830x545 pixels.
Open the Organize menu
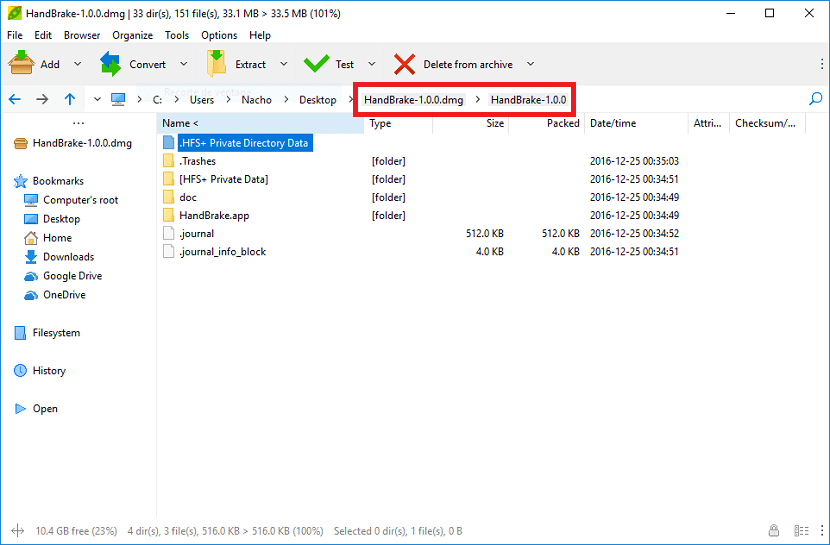[132, 35]
